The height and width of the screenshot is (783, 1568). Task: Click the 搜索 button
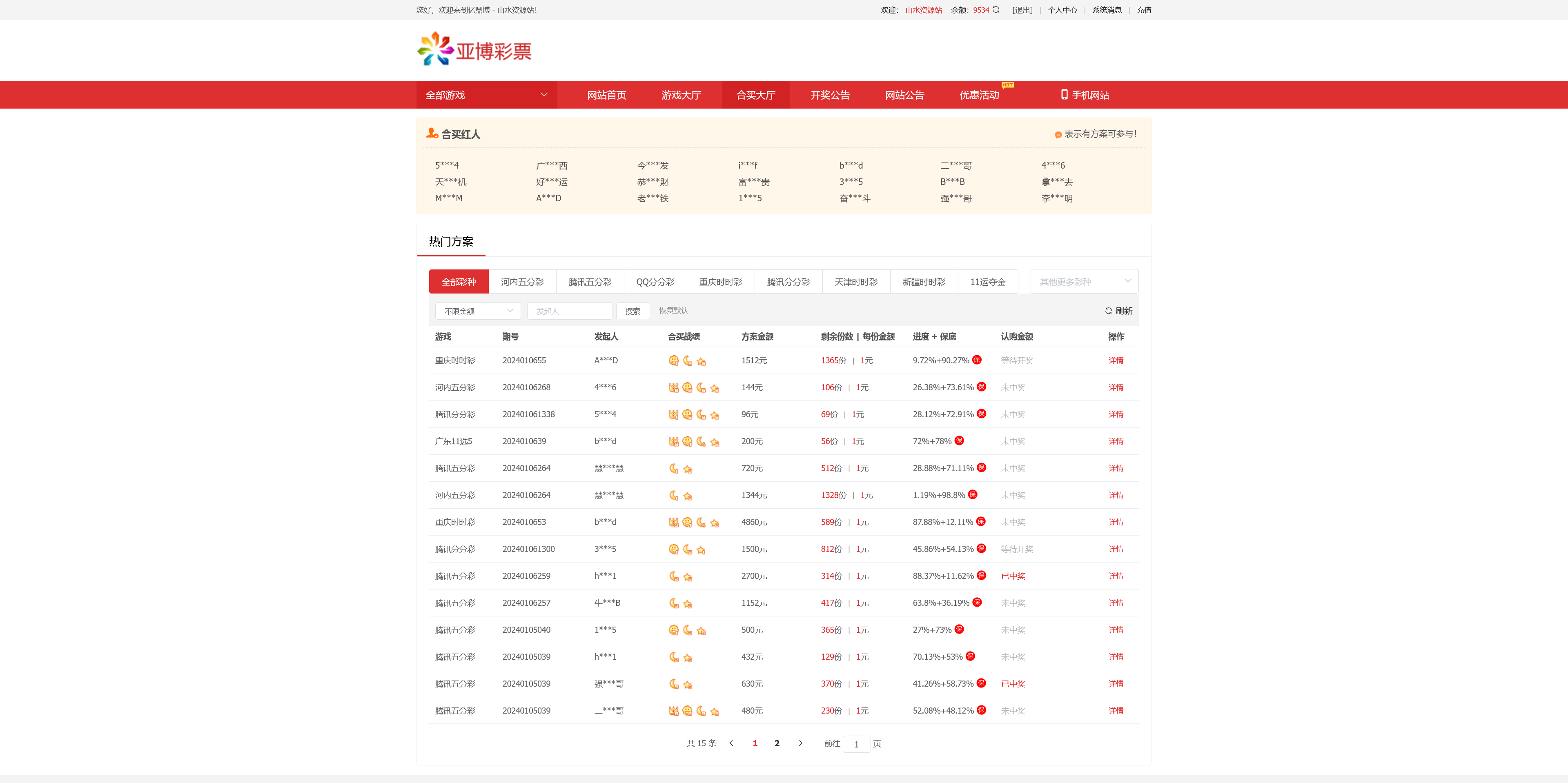633,311
